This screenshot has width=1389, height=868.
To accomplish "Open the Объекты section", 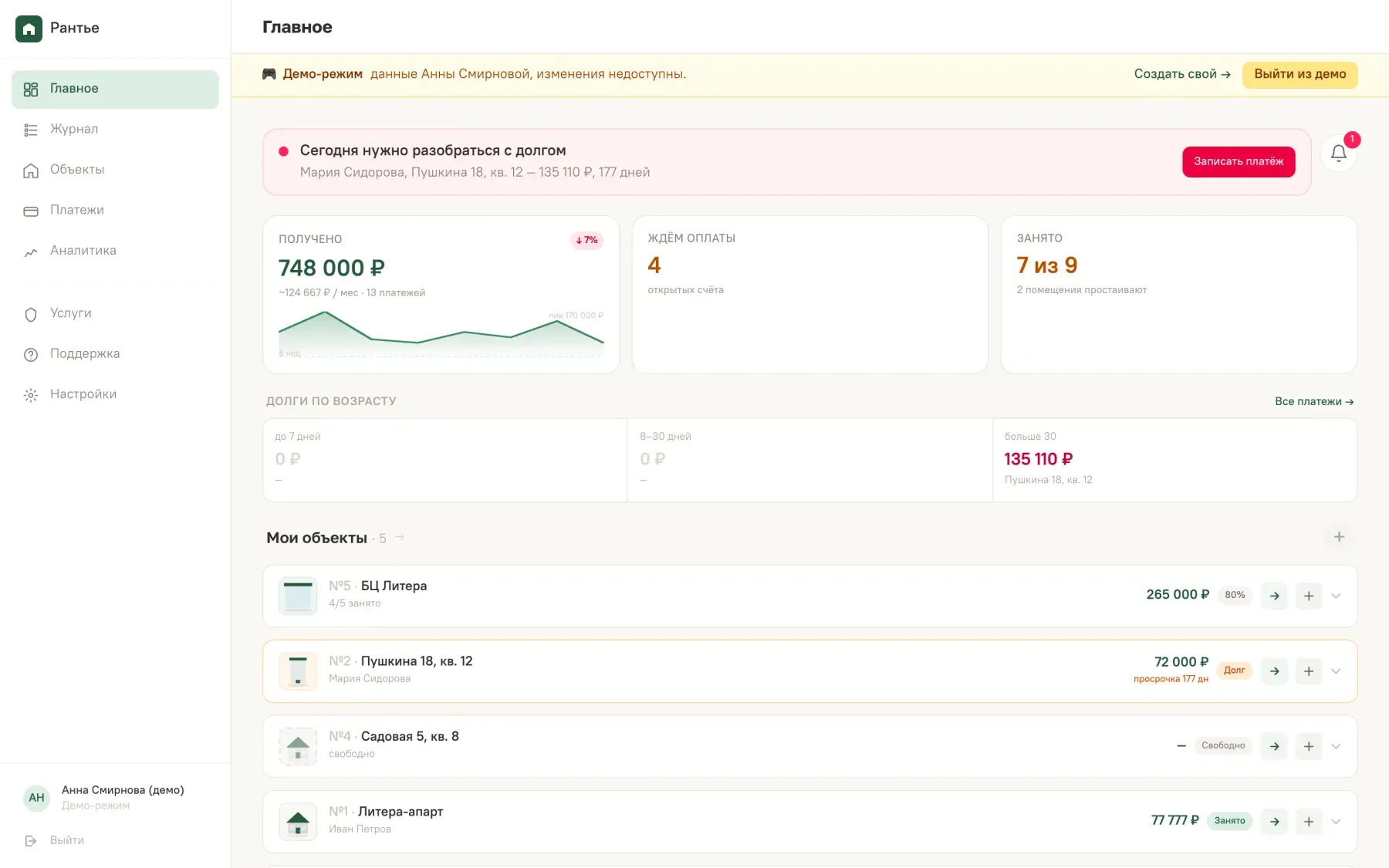I will click(x=115, y=170).
